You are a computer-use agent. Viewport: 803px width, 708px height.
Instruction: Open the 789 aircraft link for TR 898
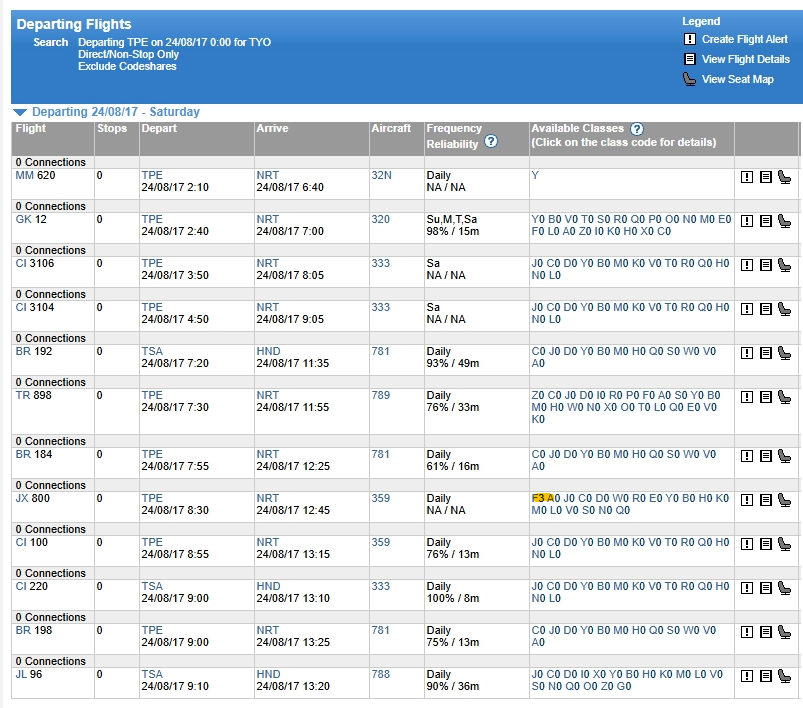[381, 395]
